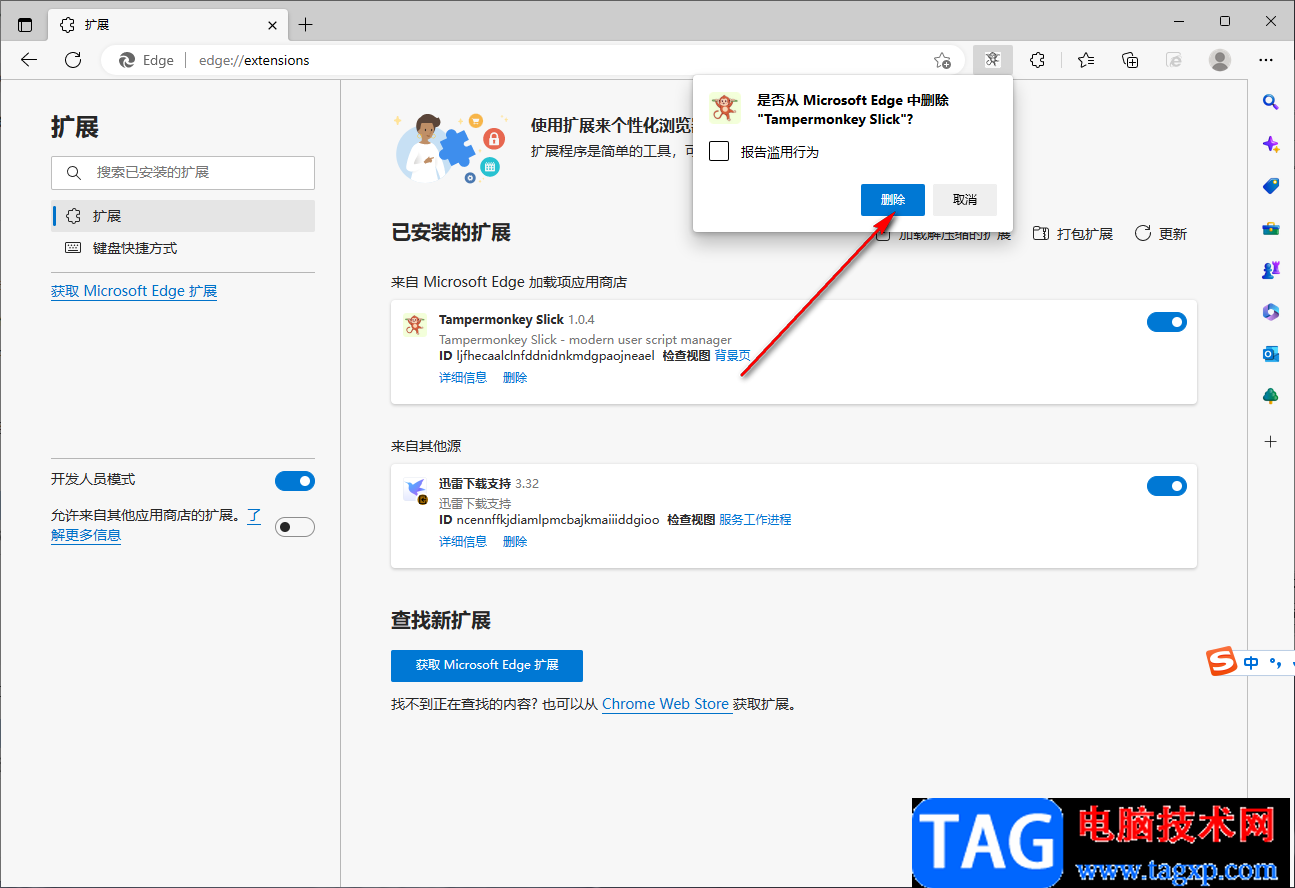This screenshot has width=1295, height=888.
Task: Select 扩展 in the left navigation
Action: click(x=183, y=216)
